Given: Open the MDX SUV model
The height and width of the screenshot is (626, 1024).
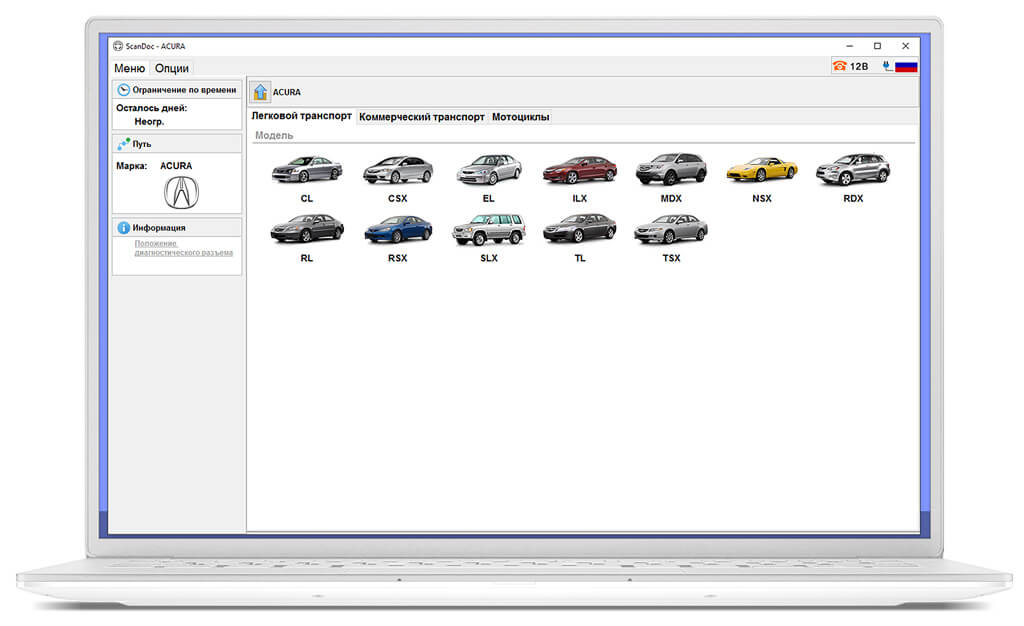Looking at the screenshot, I should tap(671, 169).
